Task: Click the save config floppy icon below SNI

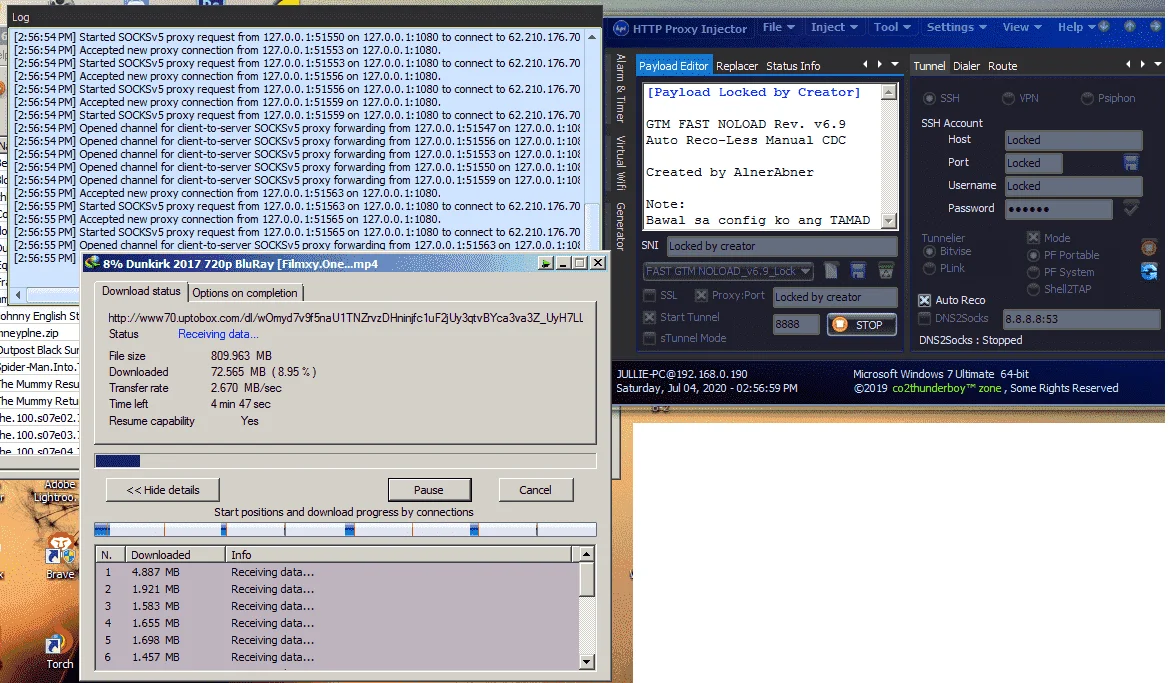Action: [x=858, y=270]
